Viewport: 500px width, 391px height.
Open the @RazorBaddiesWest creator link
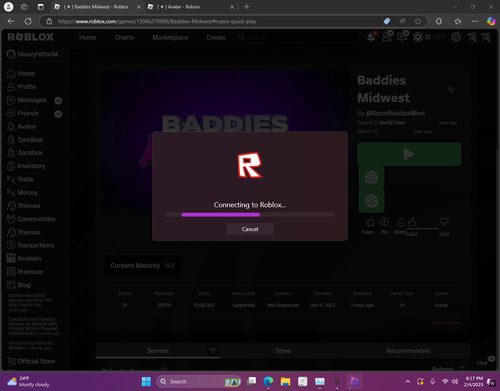click(x=395, y=113)
